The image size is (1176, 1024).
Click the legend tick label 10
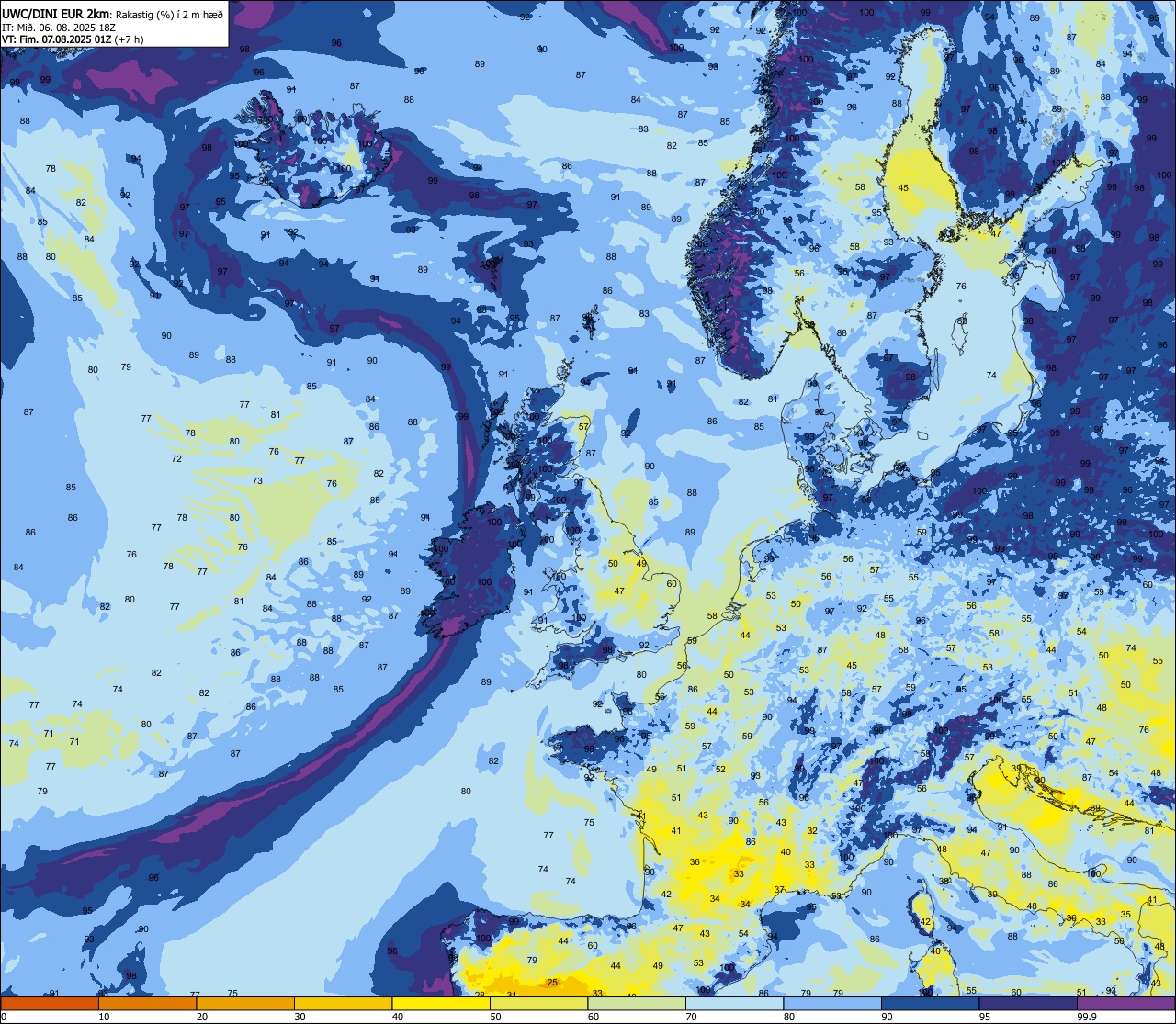point(104,1017)
